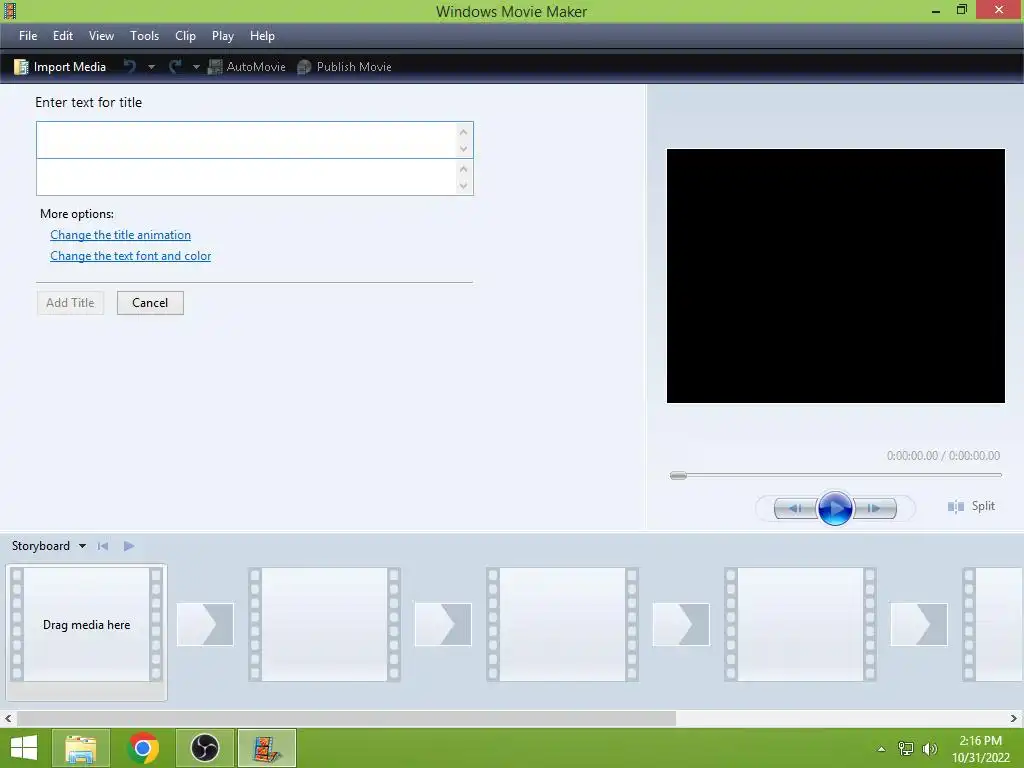Open the Play menu
1024x768 pixels.
coord(223,36)
